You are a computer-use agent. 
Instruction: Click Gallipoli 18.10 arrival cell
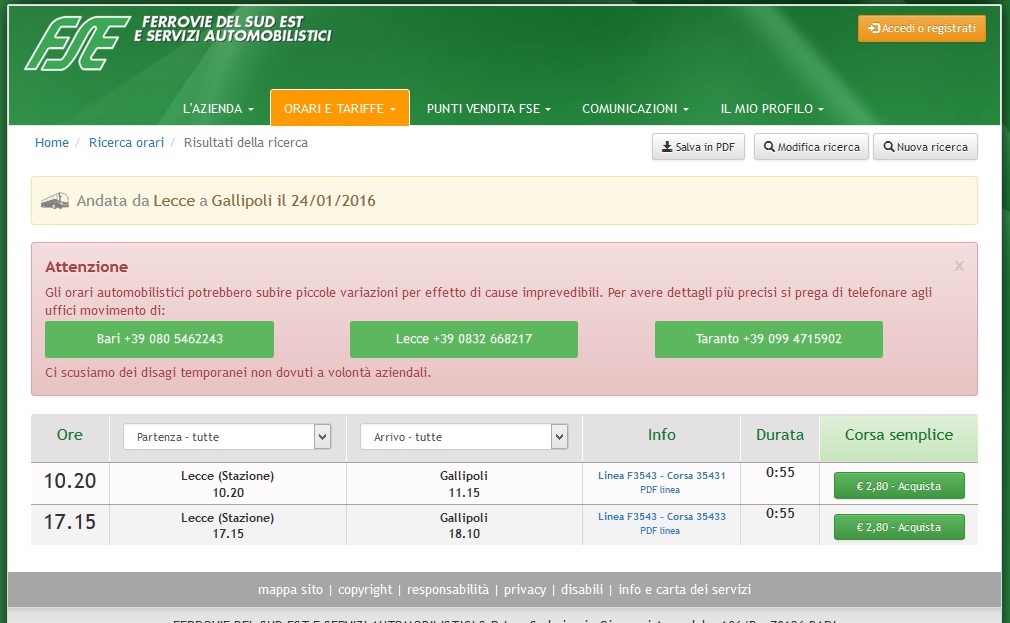click(464, 525)
